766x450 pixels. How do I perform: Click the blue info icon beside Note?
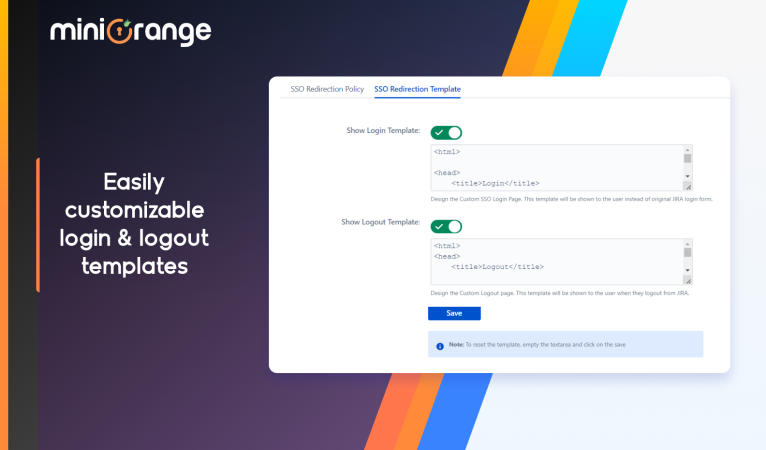pos(440,346)
